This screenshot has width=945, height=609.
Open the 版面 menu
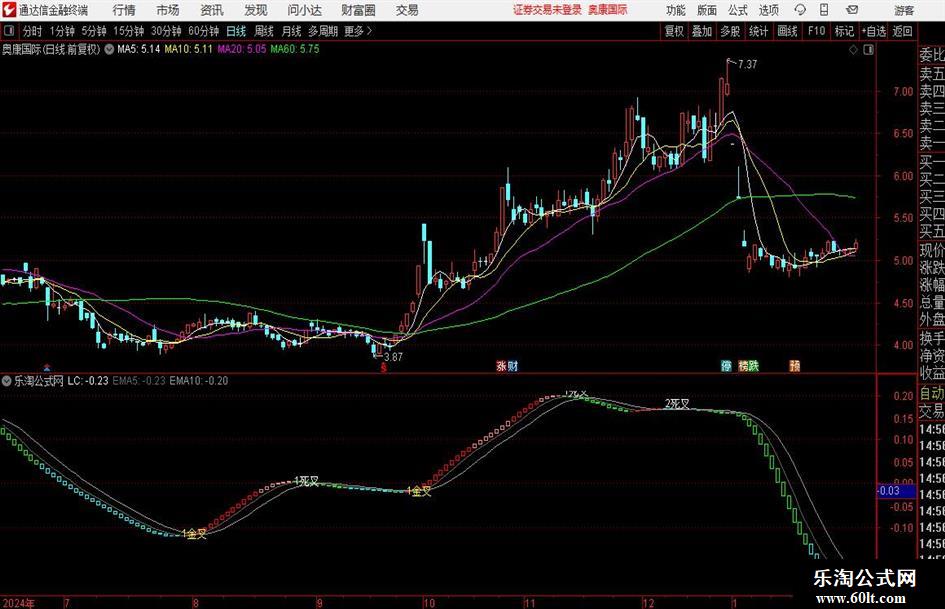706,10
